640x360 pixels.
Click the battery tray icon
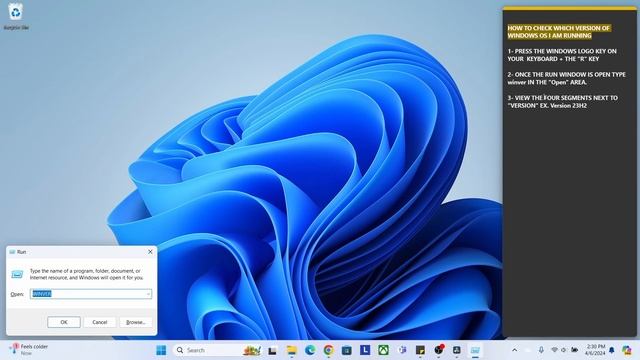point(574,350)
